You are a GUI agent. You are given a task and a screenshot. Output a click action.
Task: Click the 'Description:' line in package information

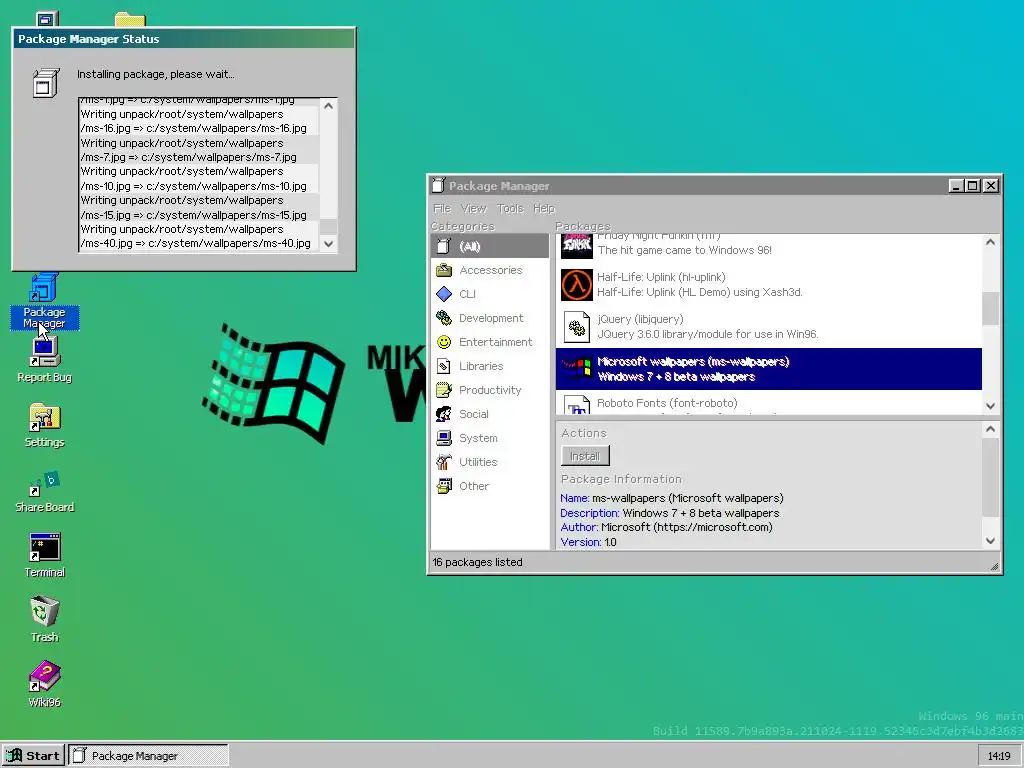(x=669, y=513)
